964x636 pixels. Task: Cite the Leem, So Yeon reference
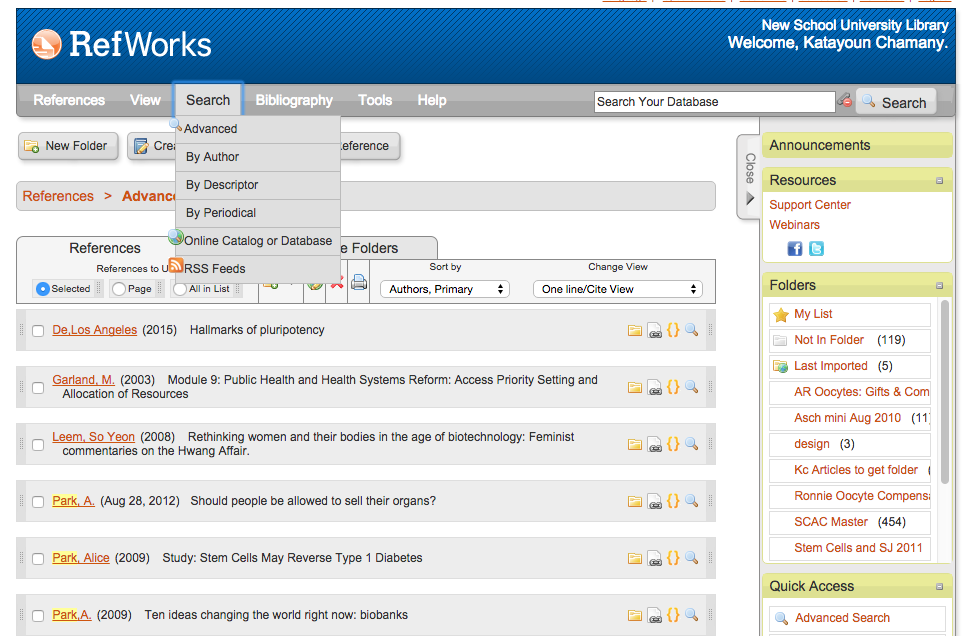(x=673, y=444)
